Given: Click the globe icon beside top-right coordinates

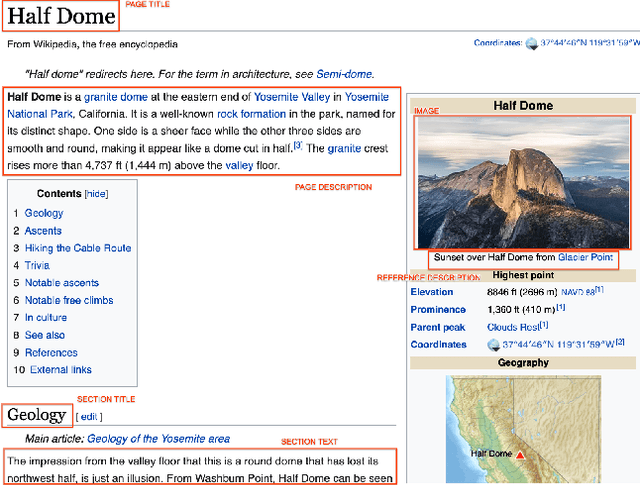Looking at the screenshot, I should tap(531, 44).
